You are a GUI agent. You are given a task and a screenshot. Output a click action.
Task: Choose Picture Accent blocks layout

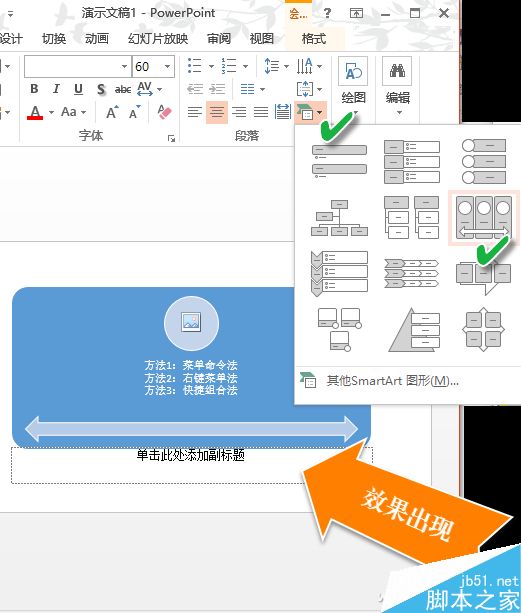pyautogui.click(x=339, y=329)
